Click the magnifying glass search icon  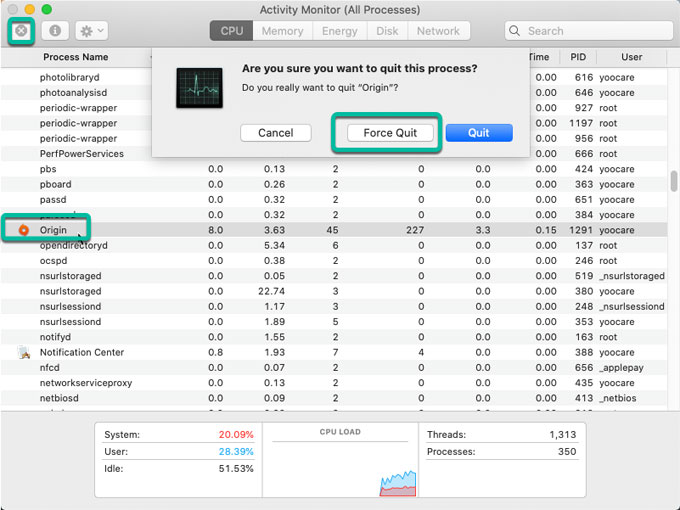click(x=517, y=31)
